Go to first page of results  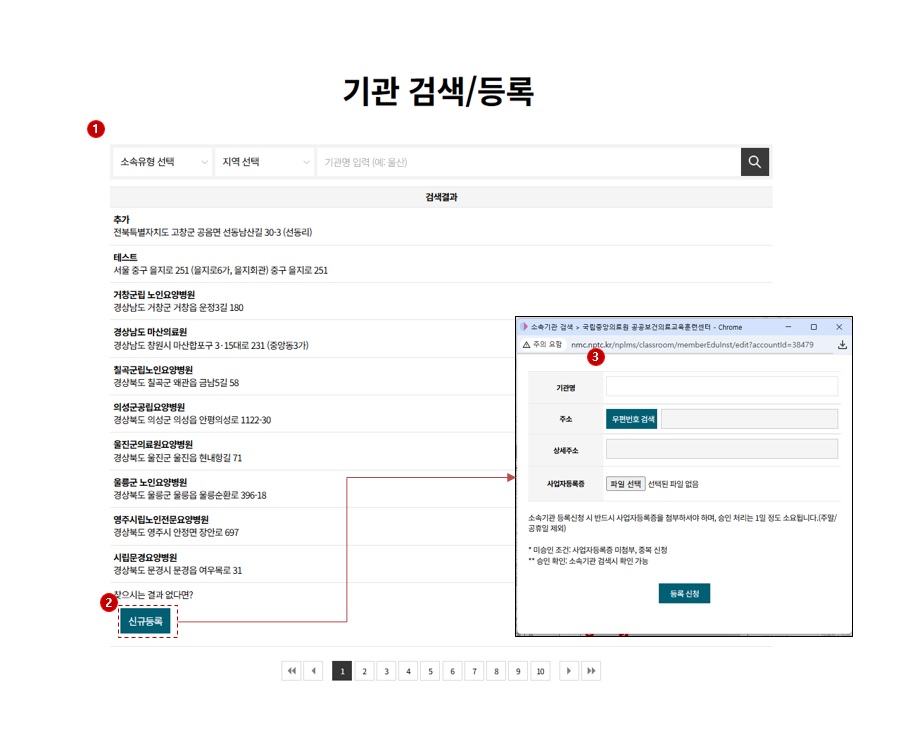pyautogui.click(x=291, y=672)
